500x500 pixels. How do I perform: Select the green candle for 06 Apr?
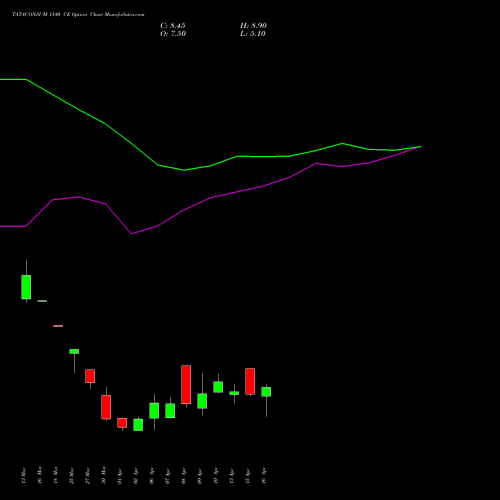(154, 411)
